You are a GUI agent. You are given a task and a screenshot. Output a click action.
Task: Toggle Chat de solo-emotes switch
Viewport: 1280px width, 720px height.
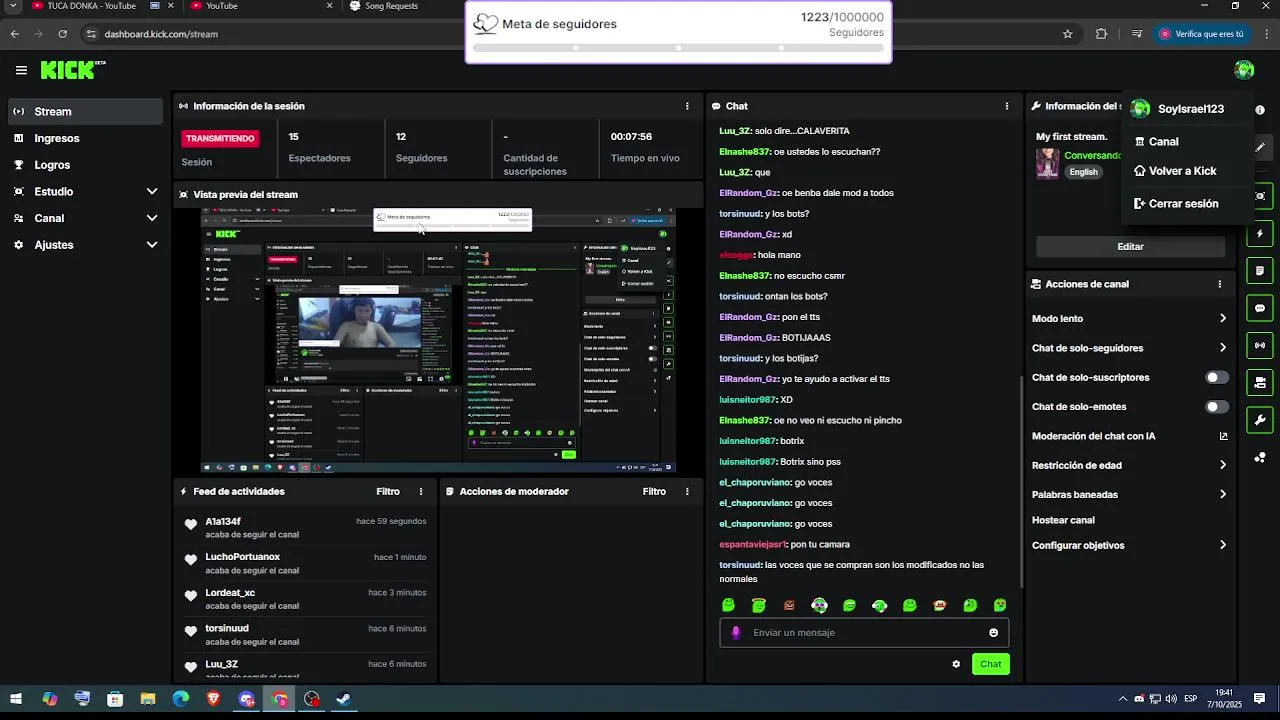tap(1217, 407)
